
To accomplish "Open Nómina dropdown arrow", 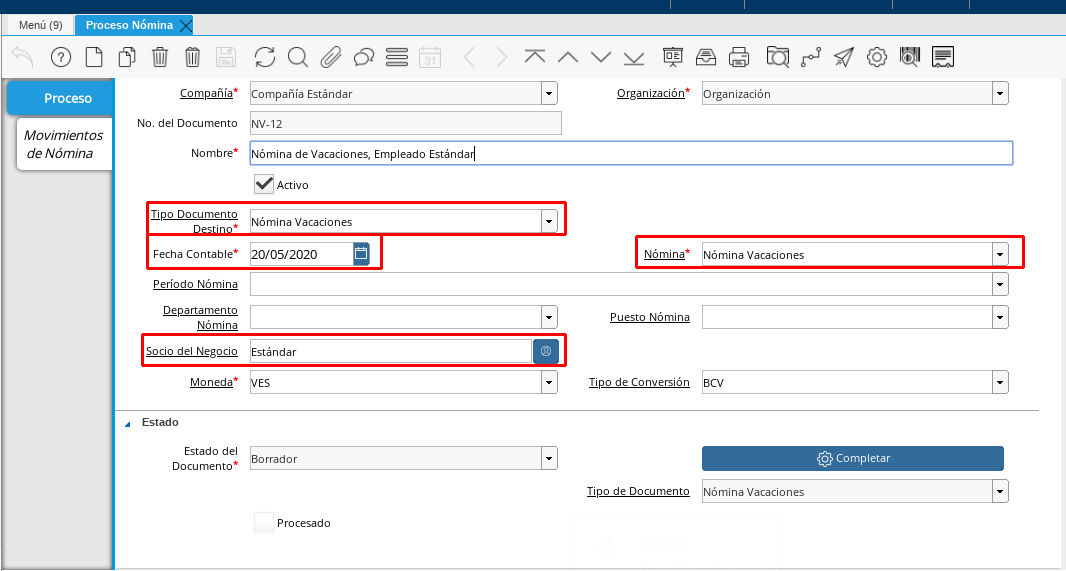I will point(1000,254).
